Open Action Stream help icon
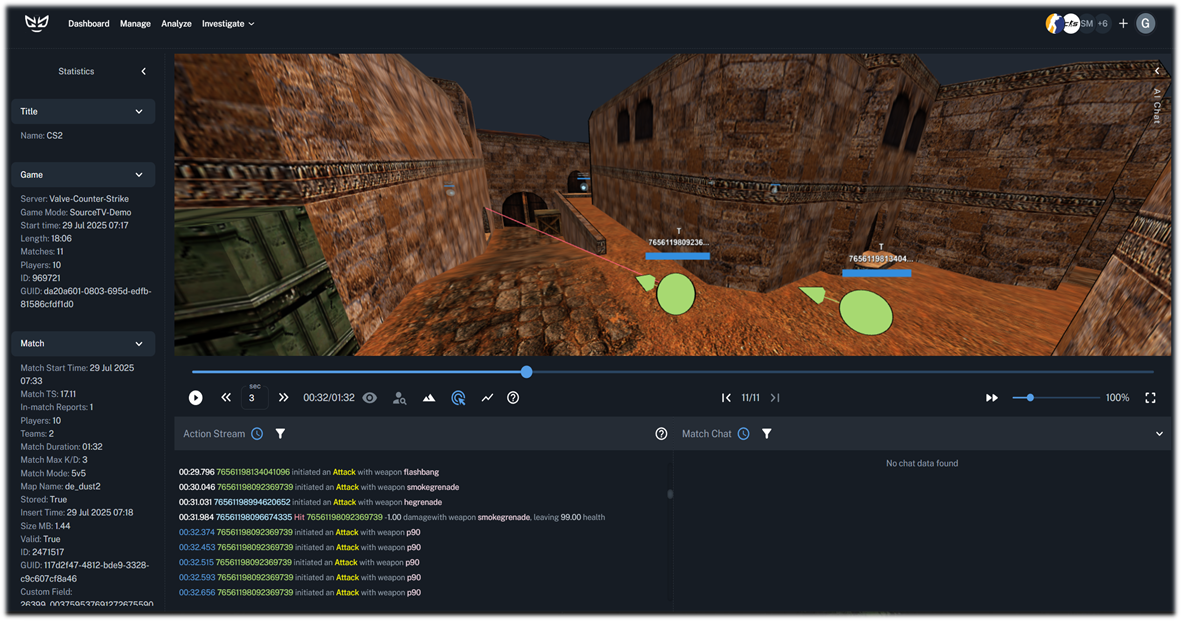This screenshot has height=621, width=1181. [661, 434]
